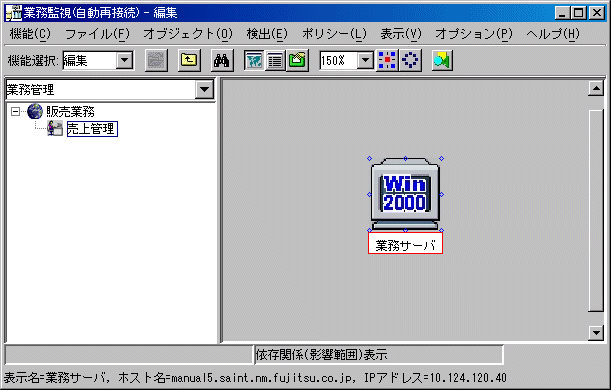The image size is (611, 390).
Task: Click the application icon in title bar
Action: pyautogui.click(x=13, y=12)
